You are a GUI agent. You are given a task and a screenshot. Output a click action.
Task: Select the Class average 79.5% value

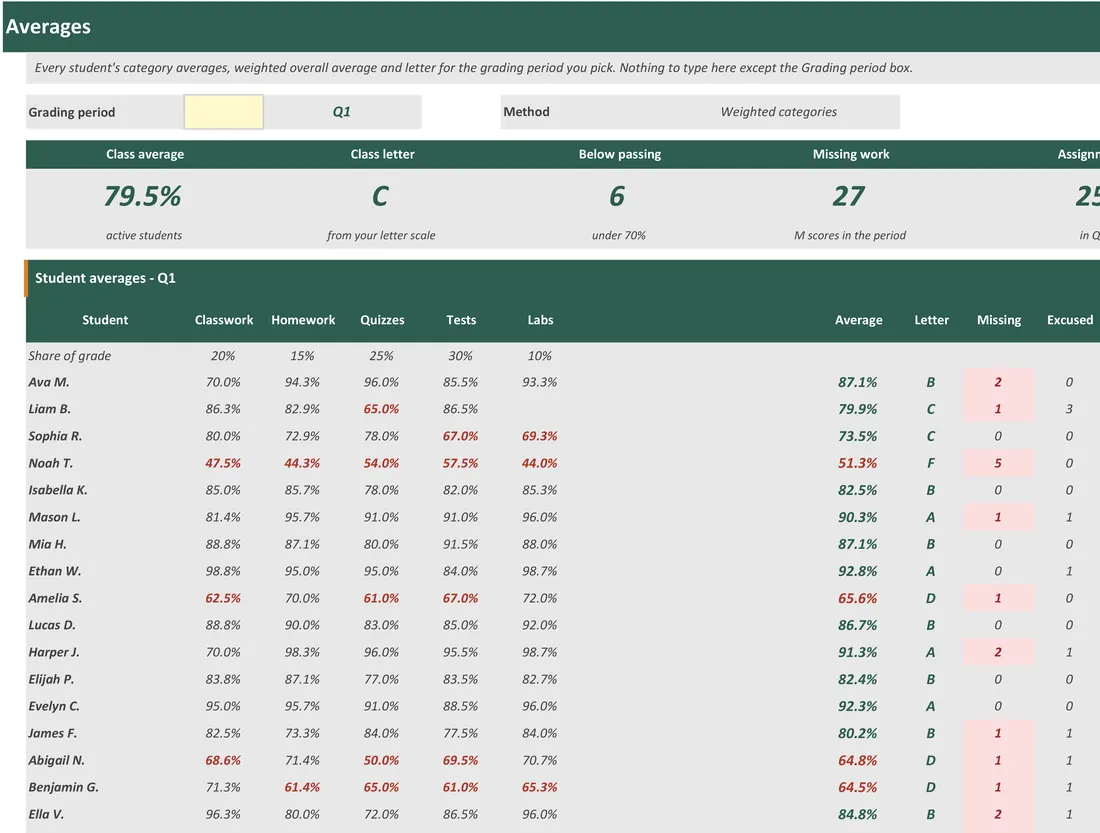pos(143,196)
